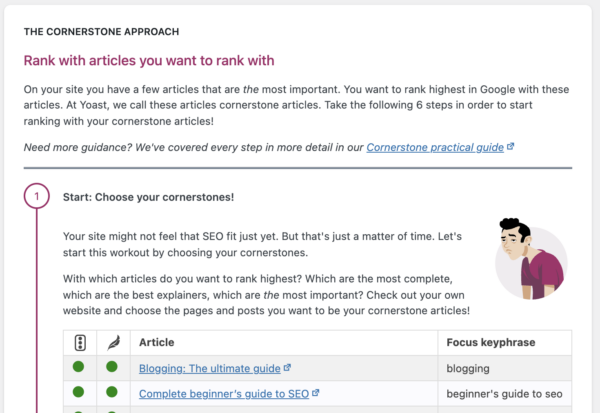Click the green SEO dot for Blogging guide
Viewport: 600px width, 413px height.
(x=79, y=368)
